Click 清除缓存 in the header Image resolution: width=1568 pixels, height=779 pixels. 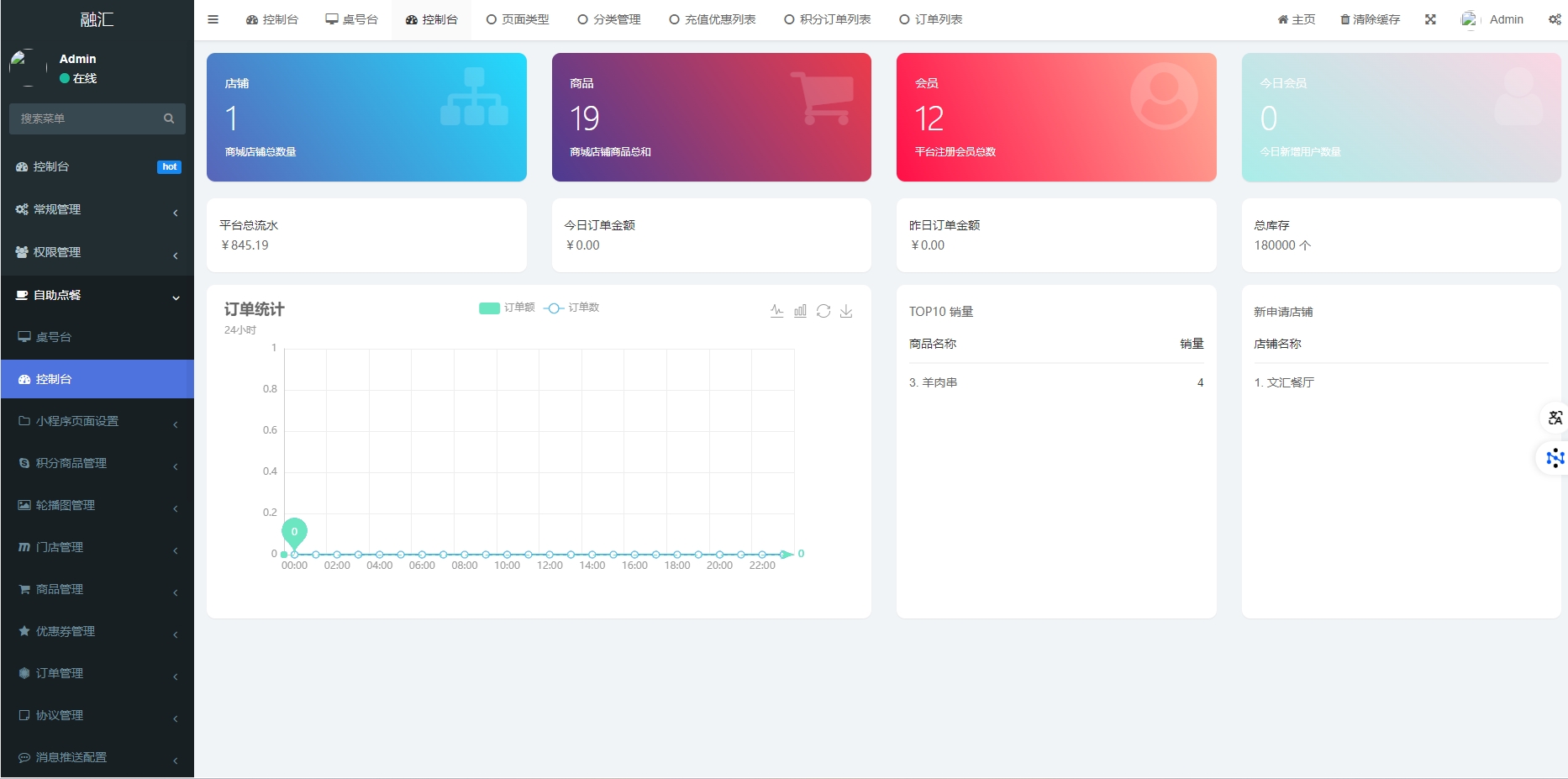click(1370, 19)
